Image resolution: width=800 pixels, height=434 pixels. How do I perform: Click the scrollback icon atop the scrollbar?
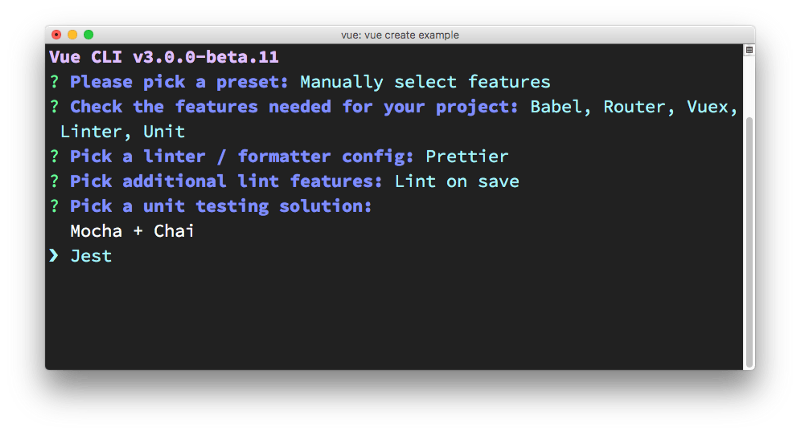click(749, 50)
